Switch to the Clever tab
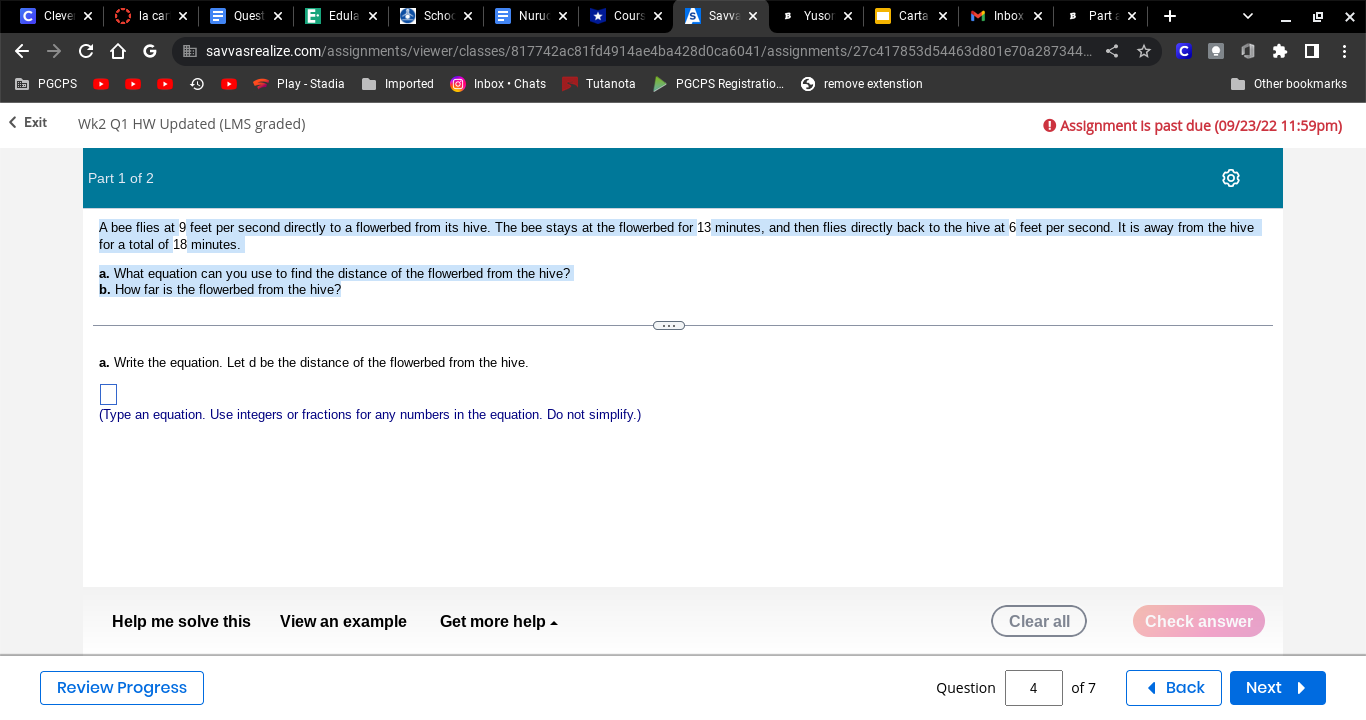Image resolution: width=1366 pixels, height=720 pixels. pos(50,16)
